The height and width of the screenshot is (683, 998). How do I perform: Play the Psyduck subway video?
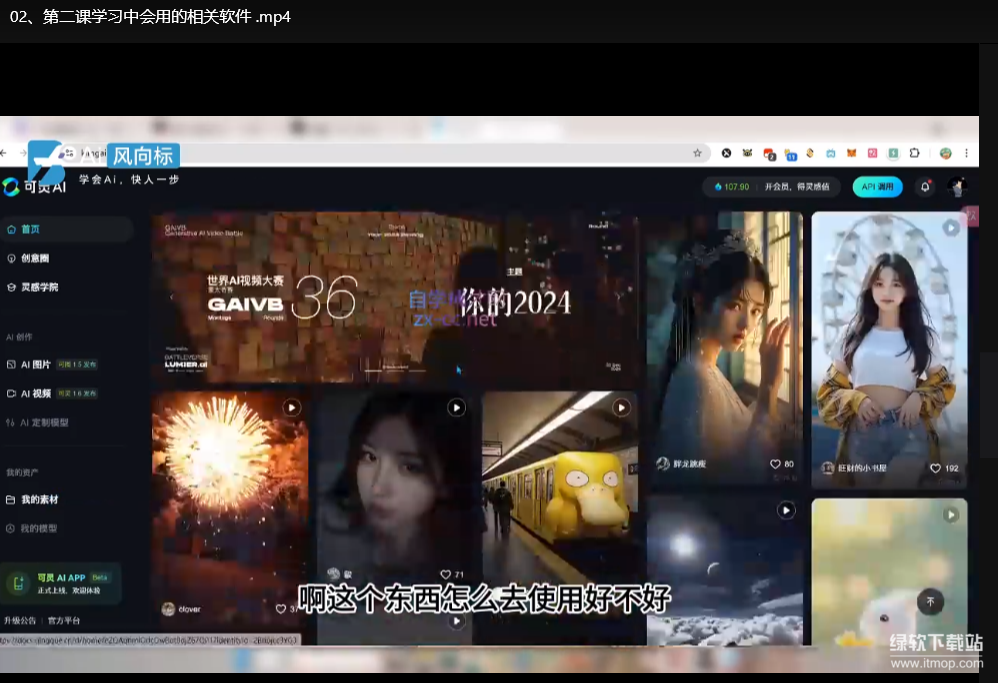621,407
